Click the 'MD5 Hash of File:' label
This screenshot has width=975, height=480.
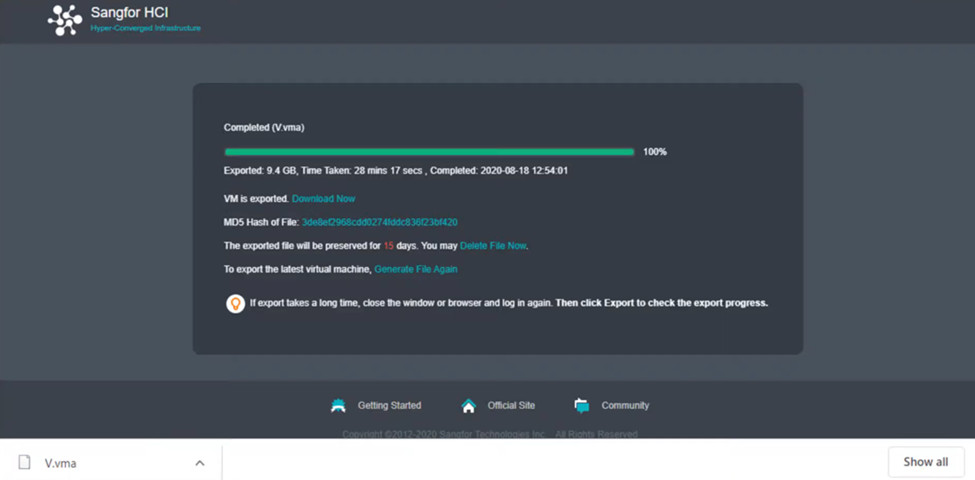coord(261,222)
